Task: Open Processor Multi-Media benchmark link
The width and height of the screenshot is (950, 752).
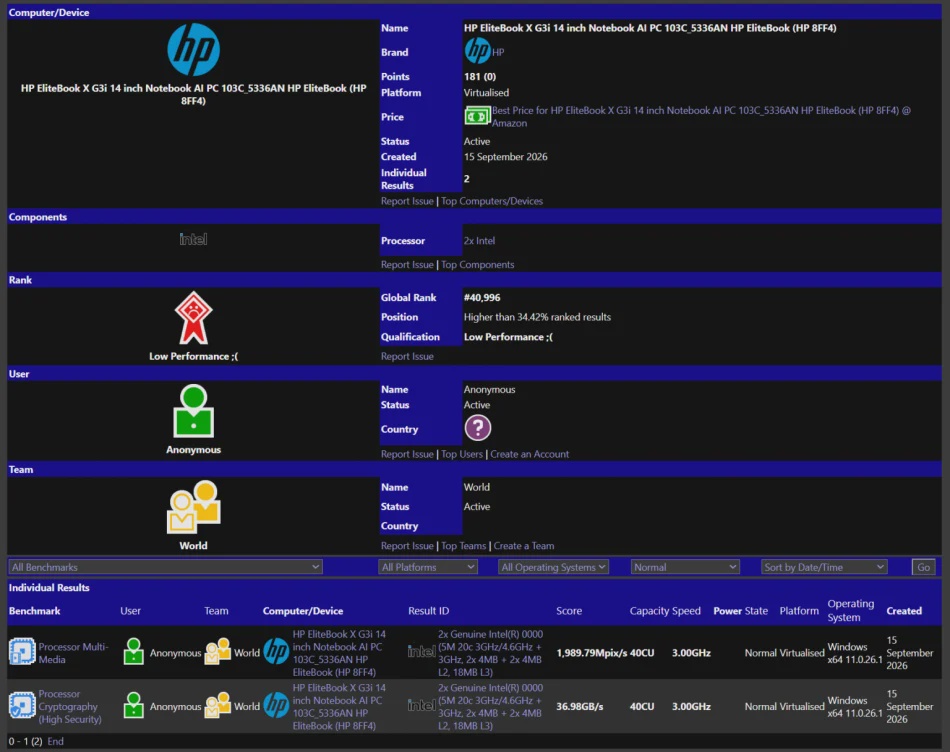Action: [73, 653]
